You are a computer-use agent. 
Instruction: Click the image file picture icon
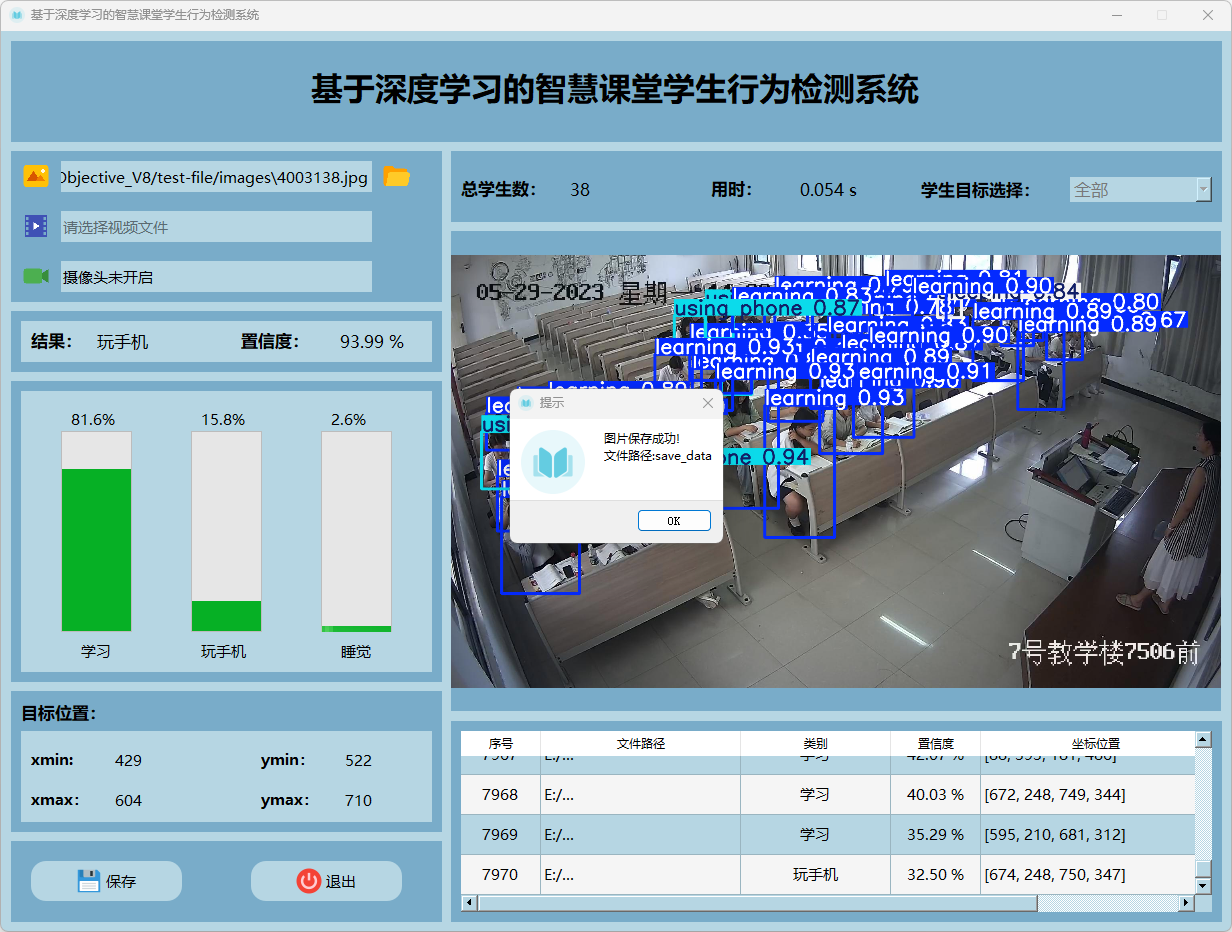point(36,177)
